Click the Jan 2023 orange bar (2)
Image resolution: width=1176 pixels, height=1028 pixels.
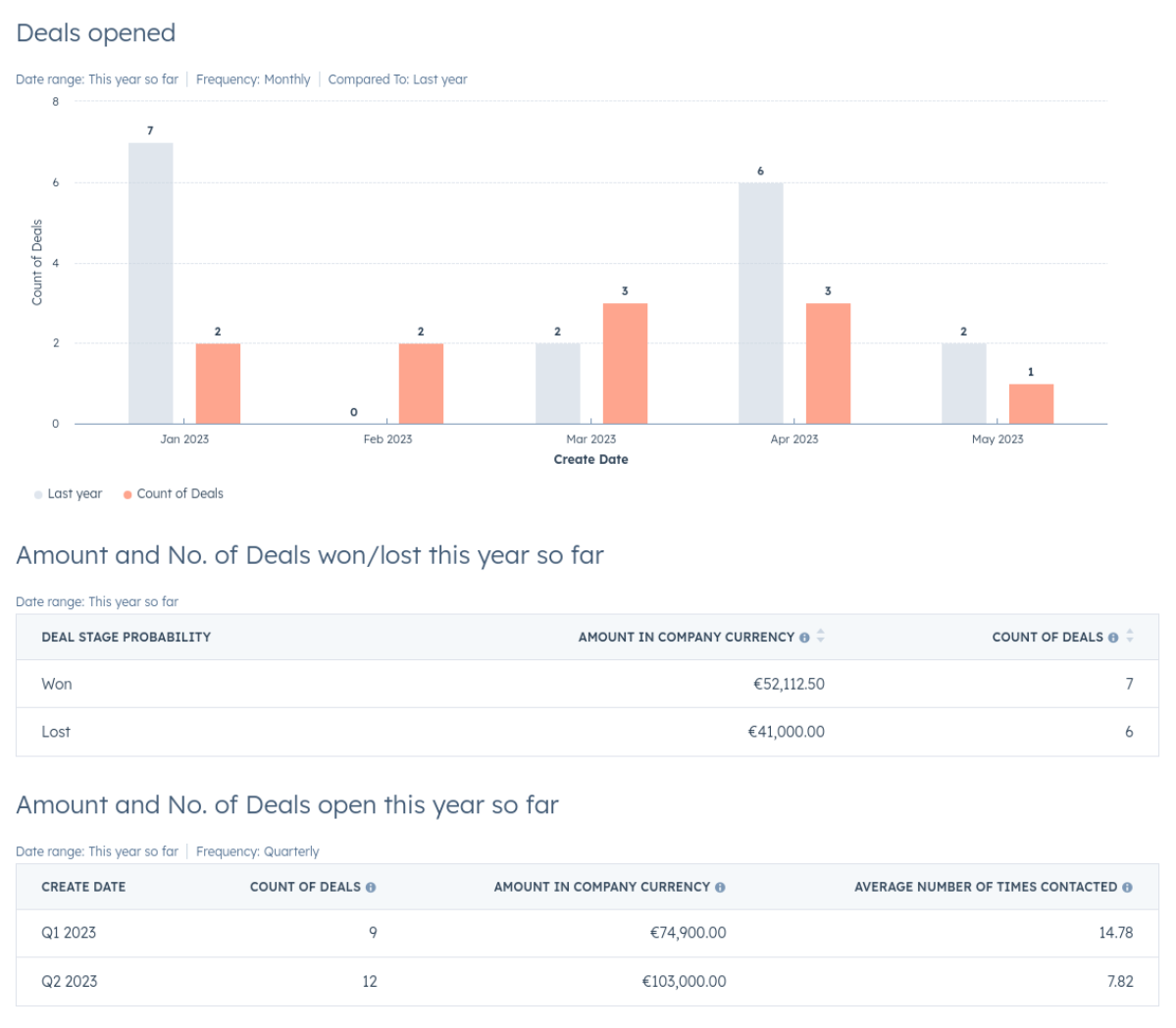(219, 384)
